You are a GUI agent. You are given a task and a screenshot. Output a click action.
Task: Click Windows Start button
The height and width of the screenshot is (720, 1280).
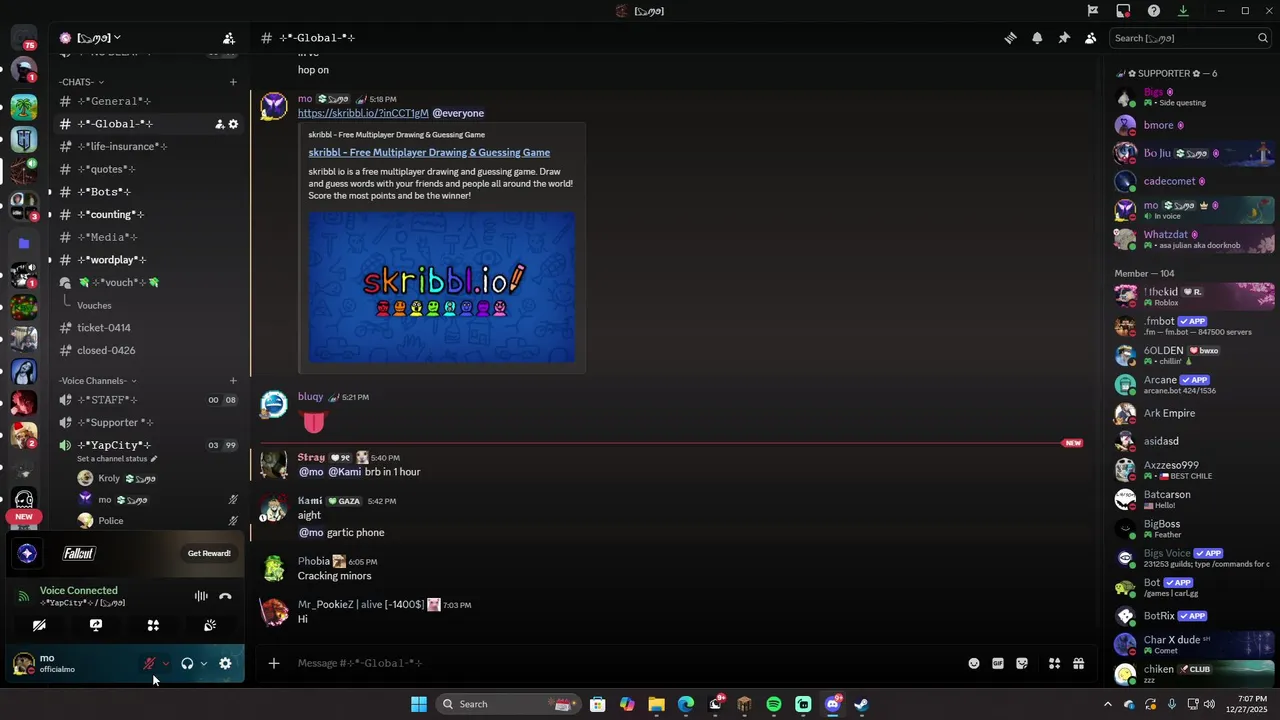click(419, 704)
